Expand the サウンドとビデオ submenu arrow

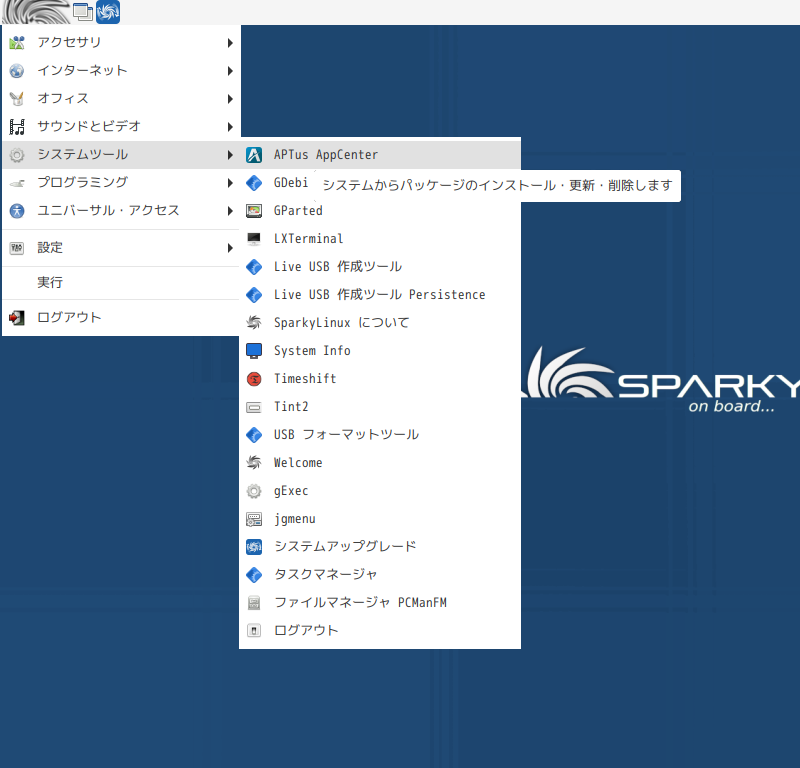pos(230,127)
